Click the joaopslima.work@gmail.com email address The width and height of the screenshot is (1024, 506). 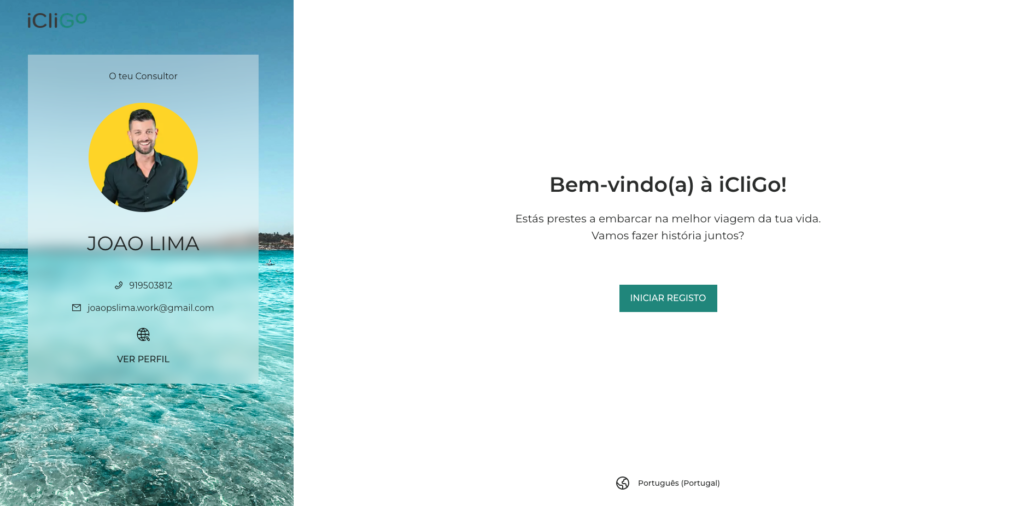tap(151, 308)
